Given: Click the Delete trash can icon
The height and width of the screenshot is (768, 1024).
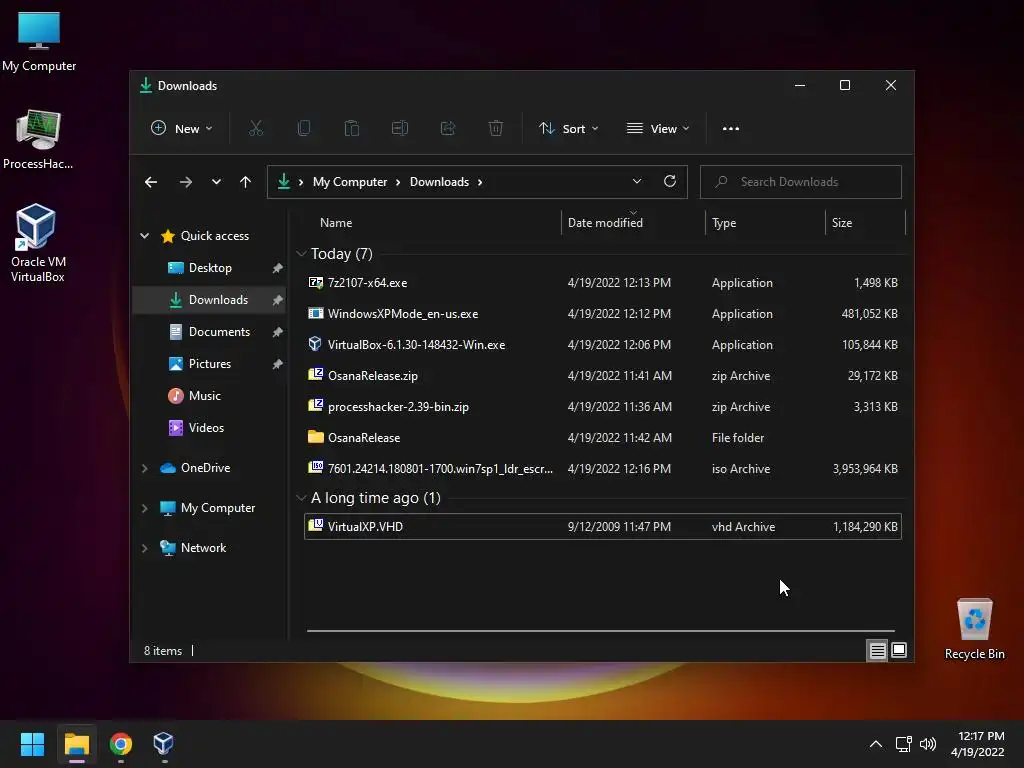Looking at the screenshot, I should [496, 129].
